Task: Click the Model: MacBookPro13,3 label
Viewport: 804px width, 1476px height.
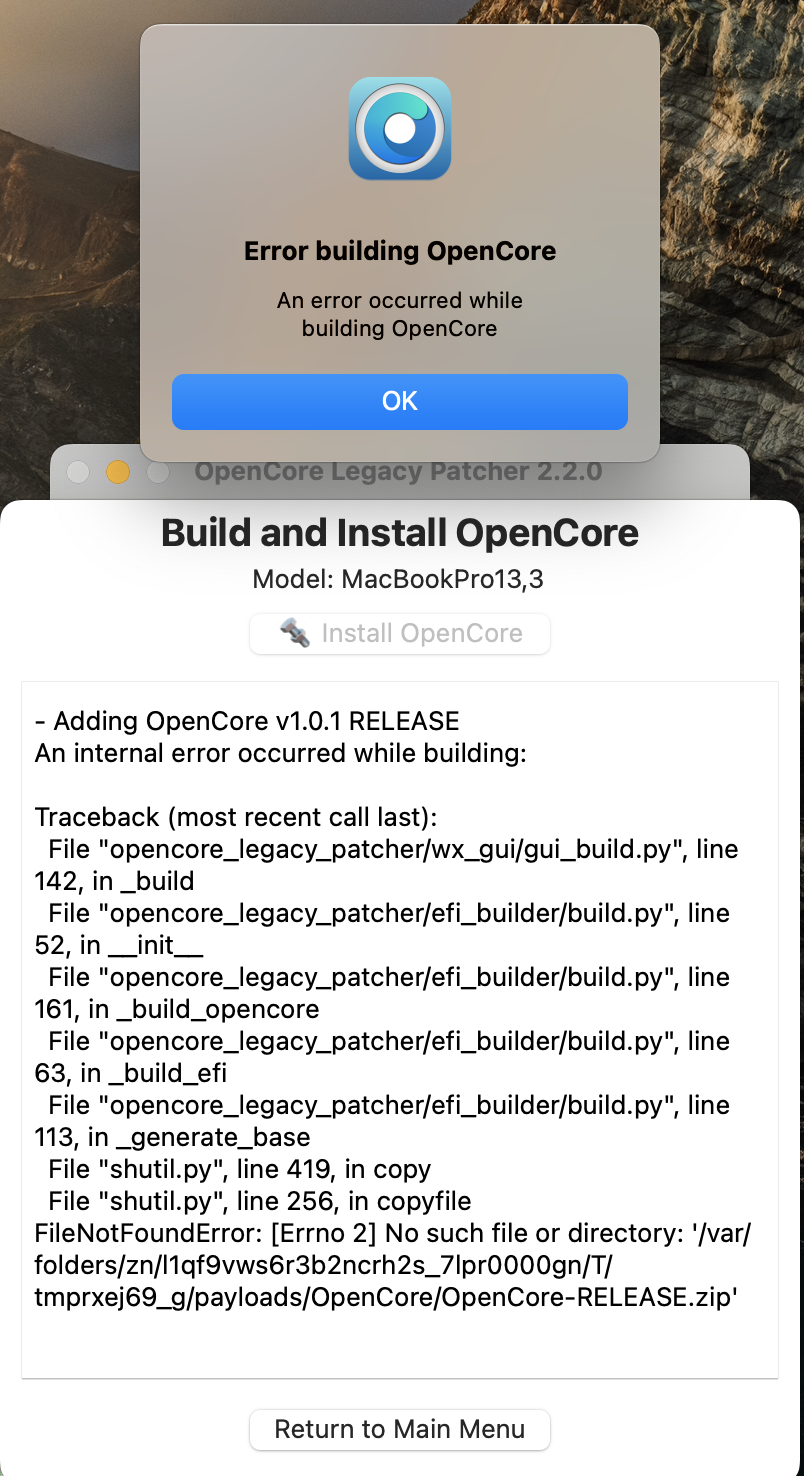Action: coord(400,579)
